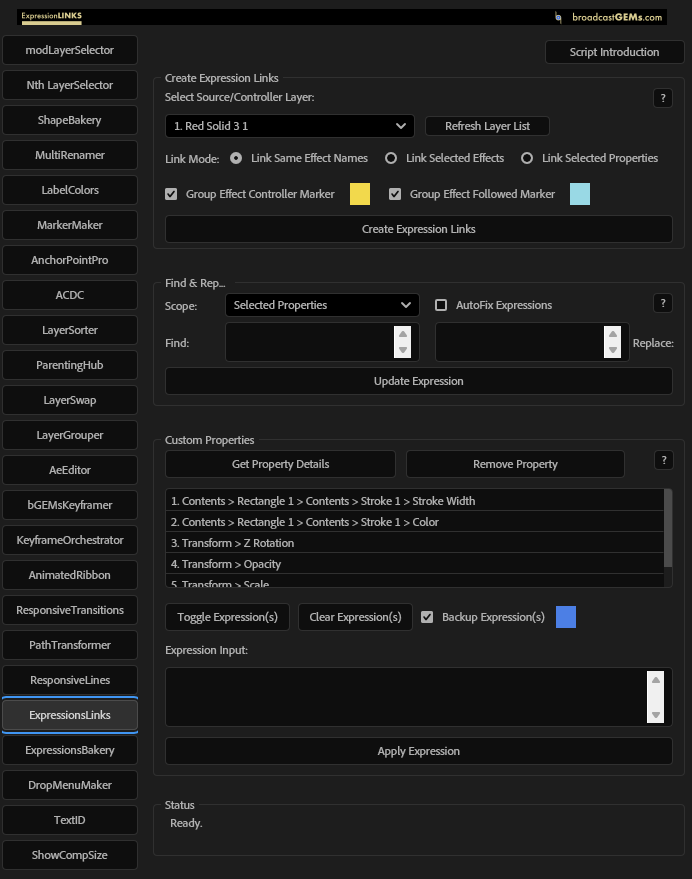Click the Replace field up arrow
The width and height of the screenshot is (692, 879).
click(612, 334)
